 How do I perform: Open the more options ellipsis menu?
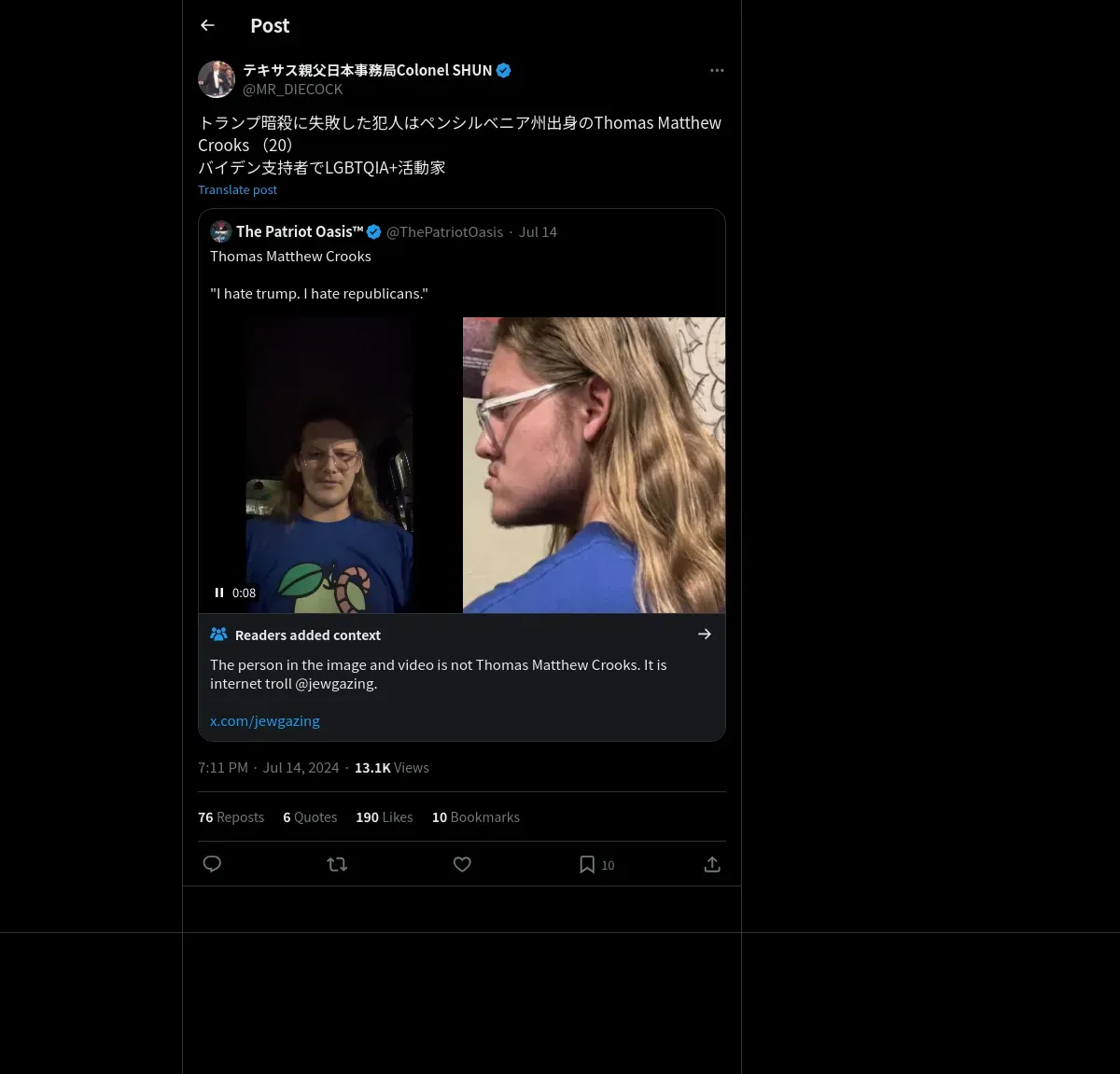point(717,70)
